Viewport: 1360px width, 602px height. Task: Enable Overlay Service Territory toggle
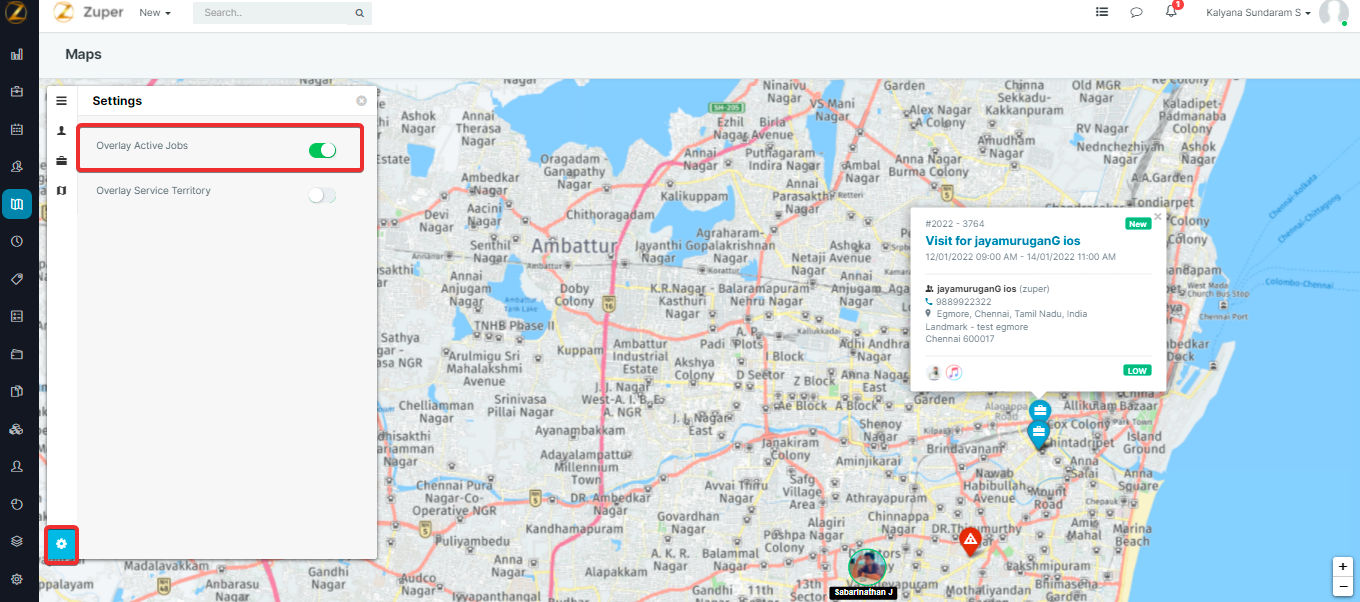(322, 195)
